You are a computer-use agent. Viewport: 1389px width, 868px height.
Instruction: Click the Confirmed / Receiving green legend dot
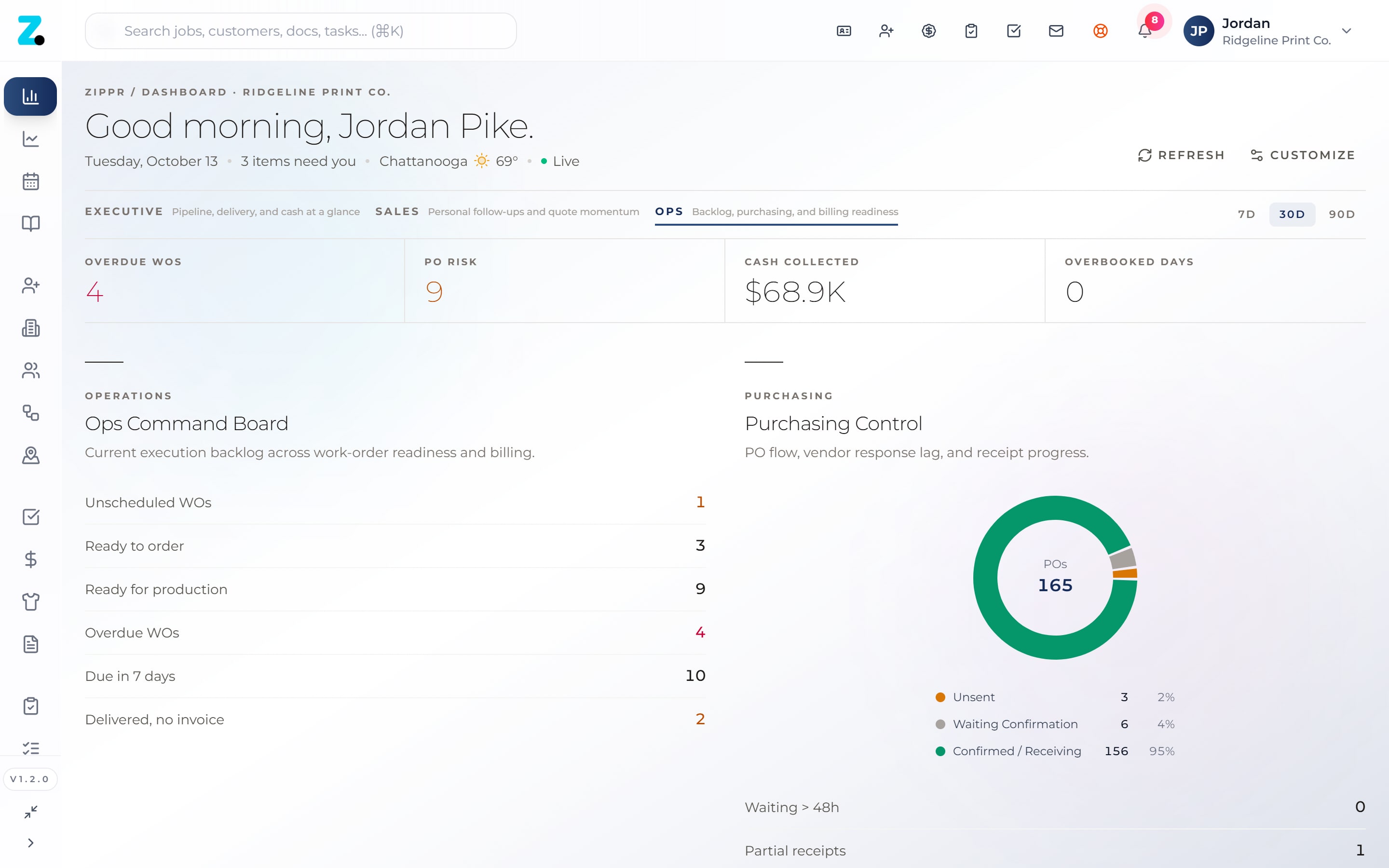(x=940, y=751)
